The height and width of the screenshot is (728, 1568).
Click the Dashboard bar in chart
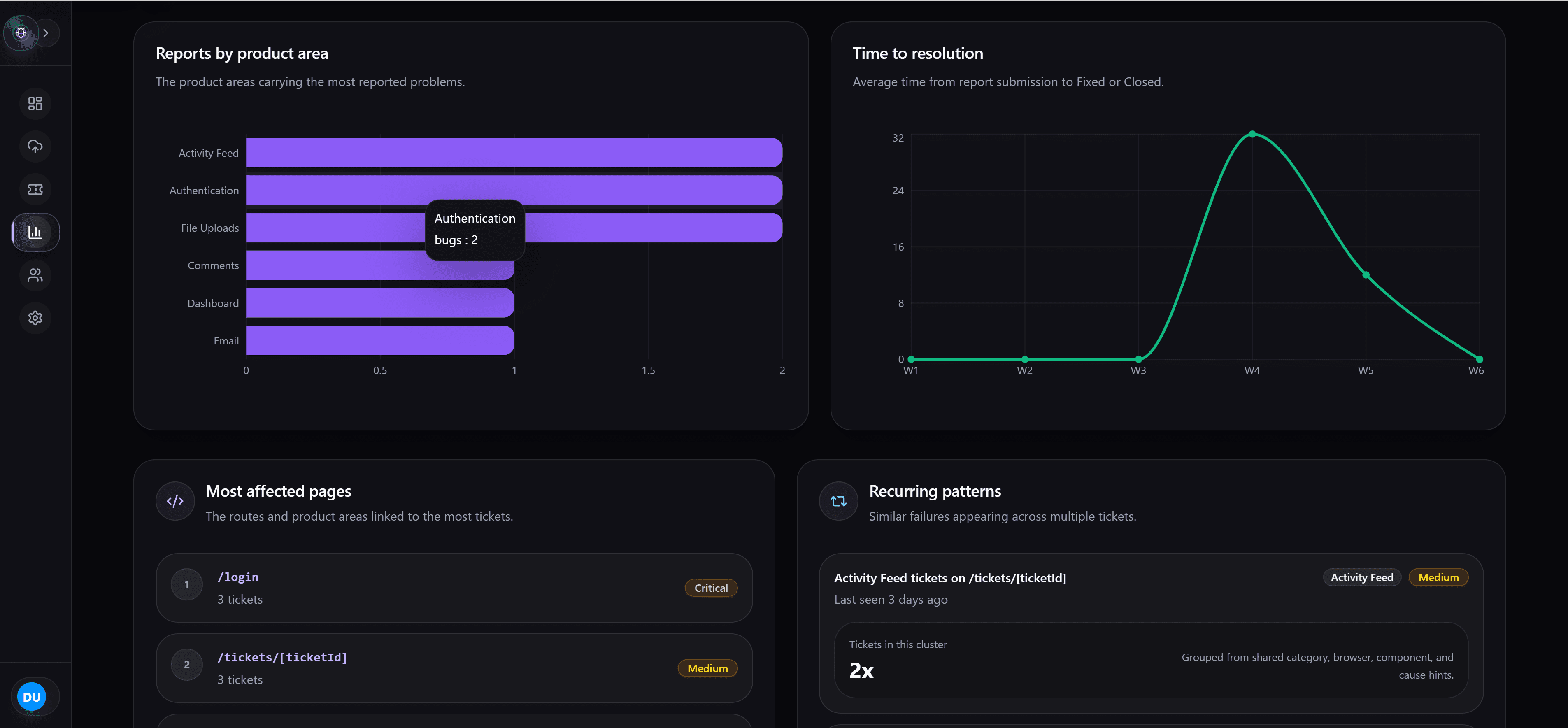click(x=380, y=303)
